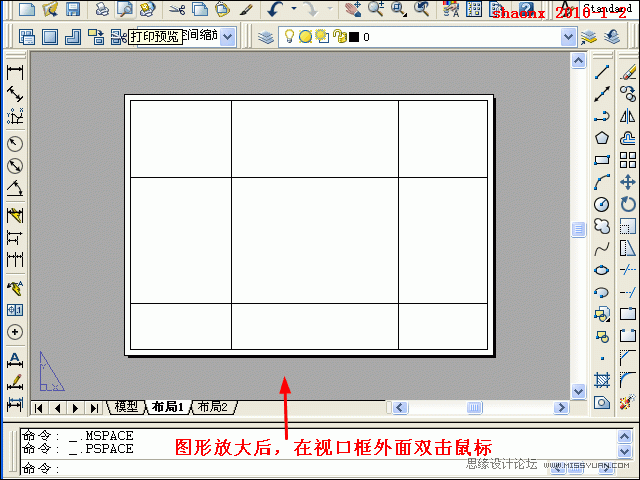The image size is (640, 480).
Task: Open the viewport scale dropdown
Action: click(227, 37)
